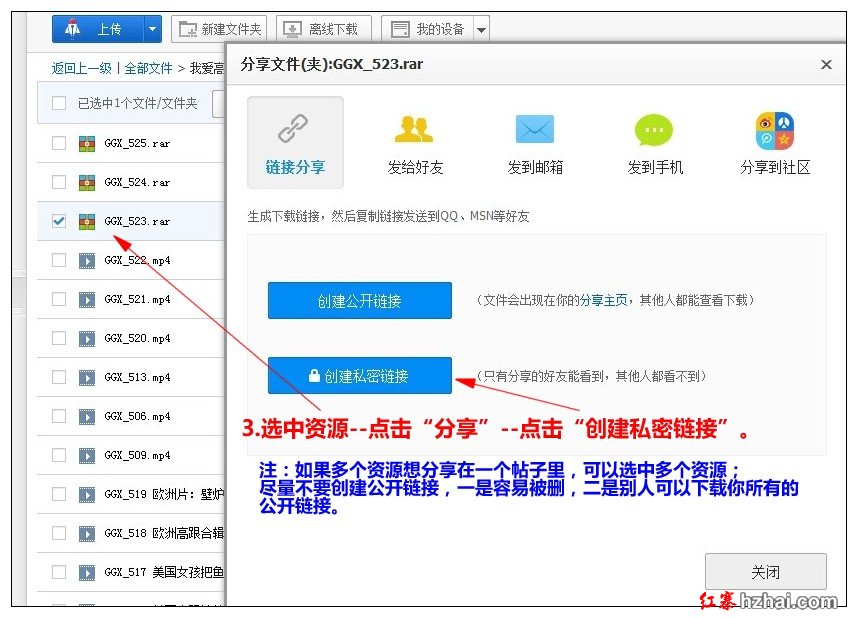Click the 发到邮箱 envelope icon
Screen dimensions: 858x618
click(534, 130)
